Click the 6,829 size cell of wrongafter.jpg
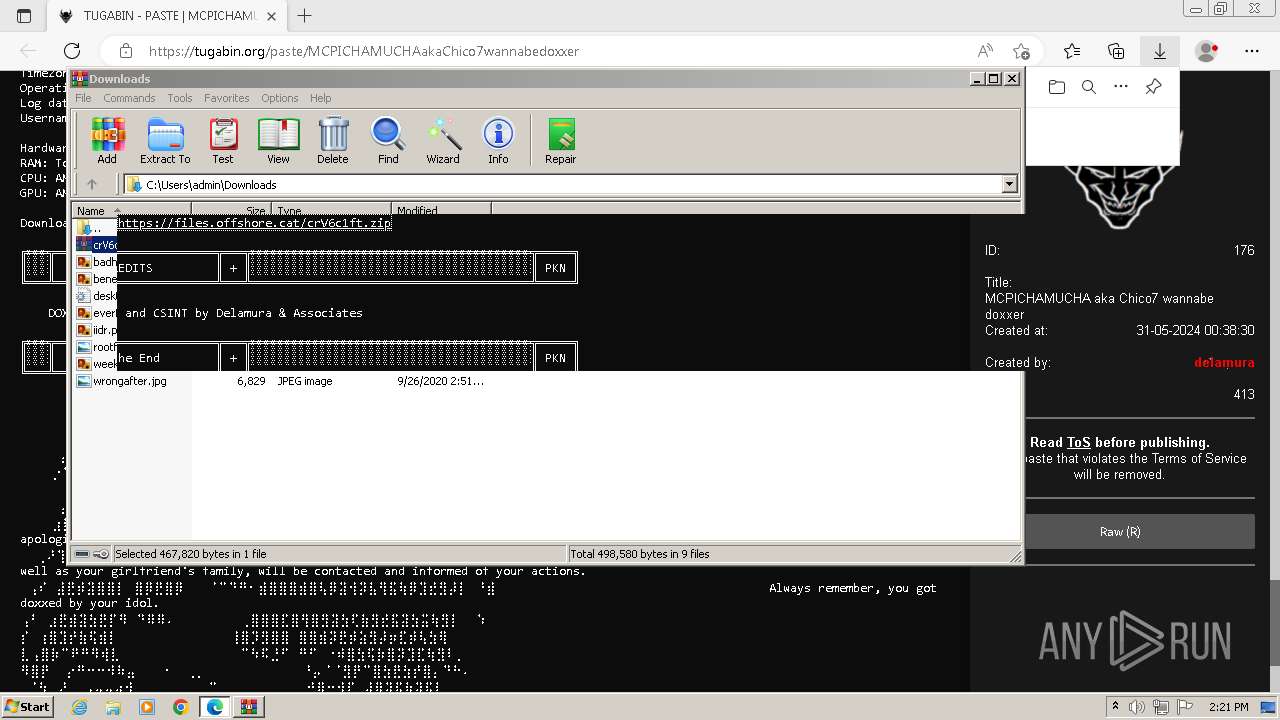The height and width of the screenshot is (720, 1280). pyautogui.click(x=251, y=381)
